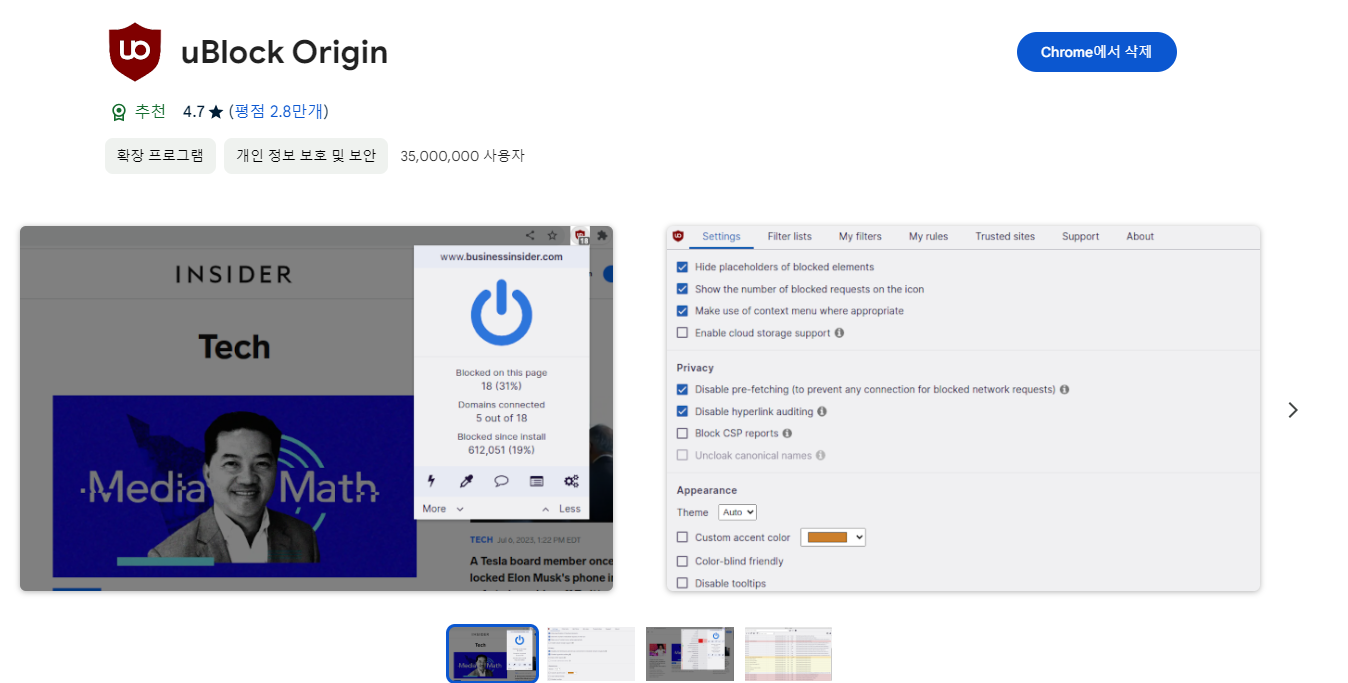This screenshot has height=683, width=1348.
Task: Click the uBlock toolbar icon in screenshot
Action: click(581, 237)
